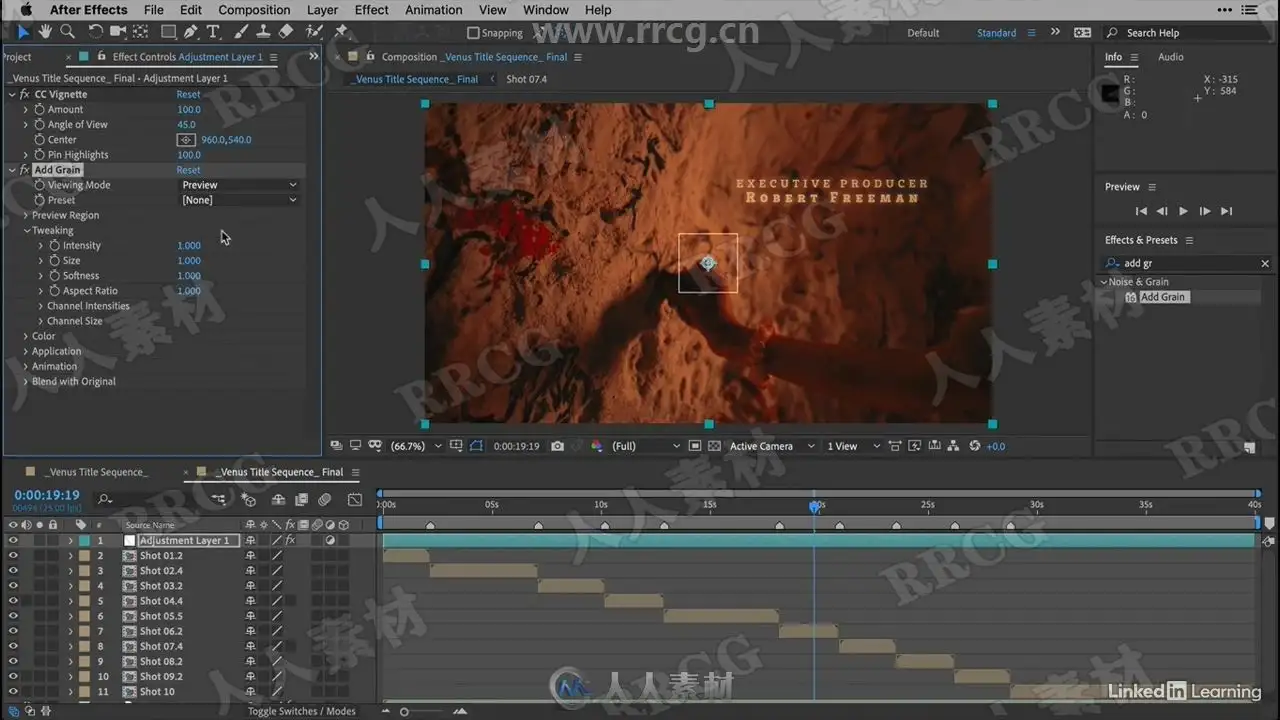Open the Animation menu
Screen dimensions: 1280x720
434,10
